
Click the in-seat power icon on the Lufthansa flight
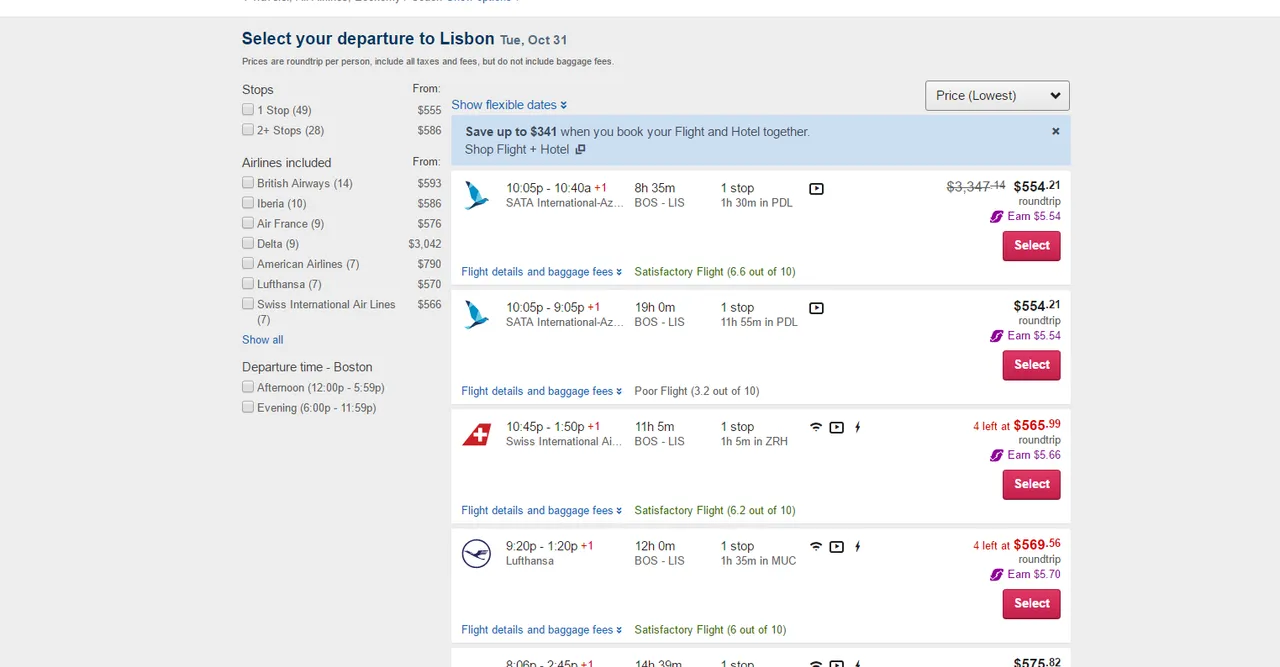857,547
